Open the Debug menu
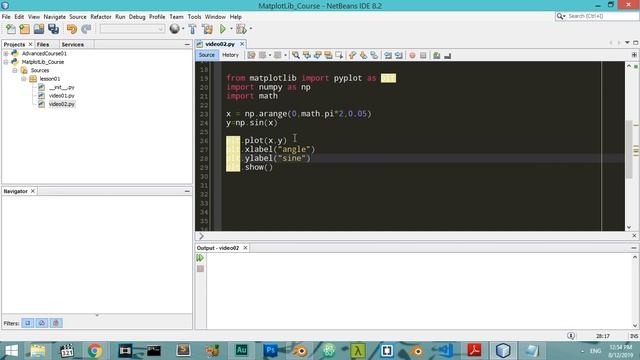 137,17
